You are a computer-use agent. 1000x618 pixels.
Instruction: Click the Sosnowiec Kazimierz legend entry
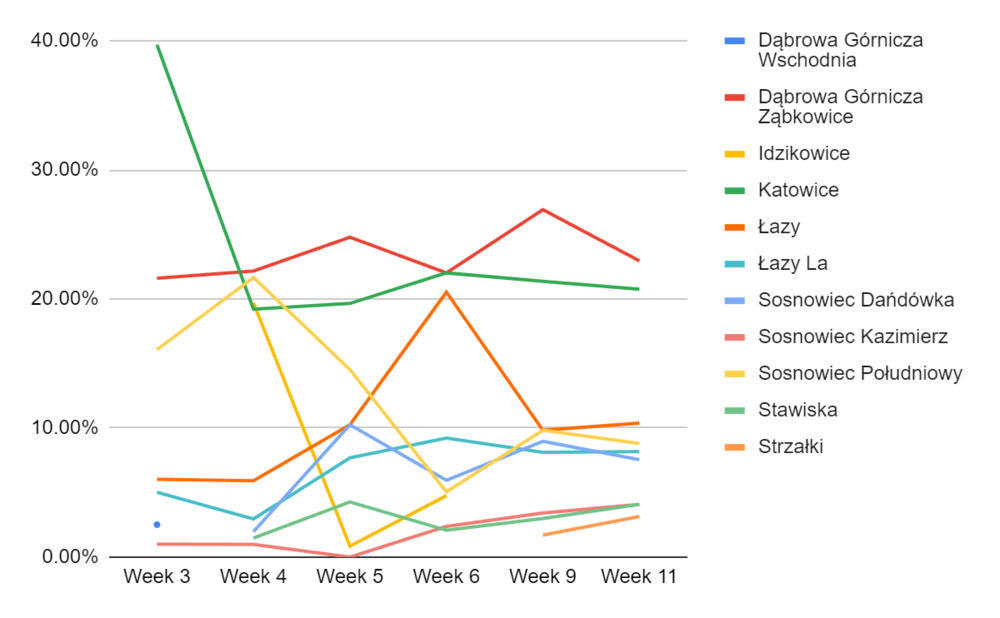click(853, 337)
